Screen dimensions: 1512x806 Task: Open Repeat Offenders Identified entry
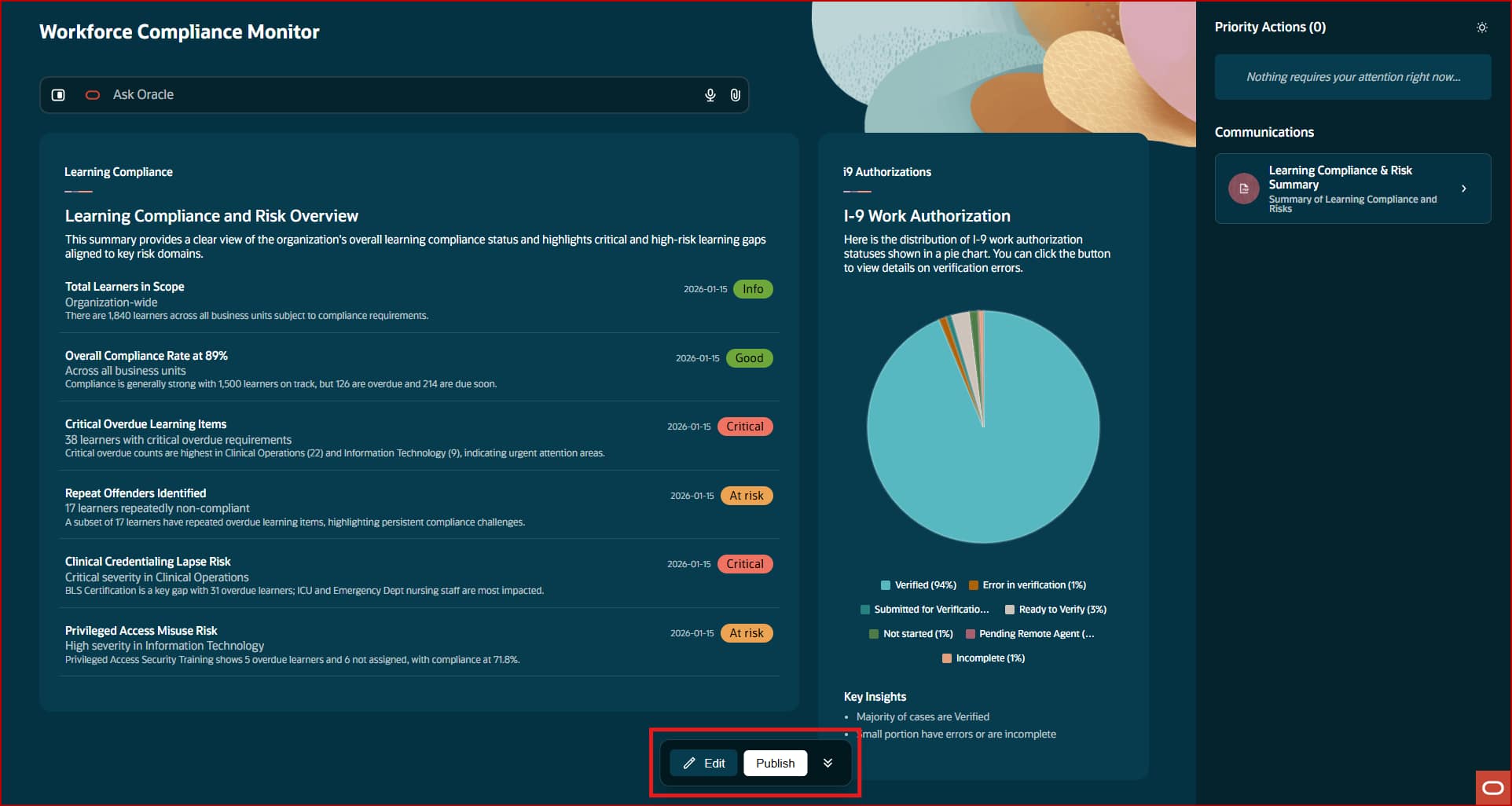pos(419,507)
